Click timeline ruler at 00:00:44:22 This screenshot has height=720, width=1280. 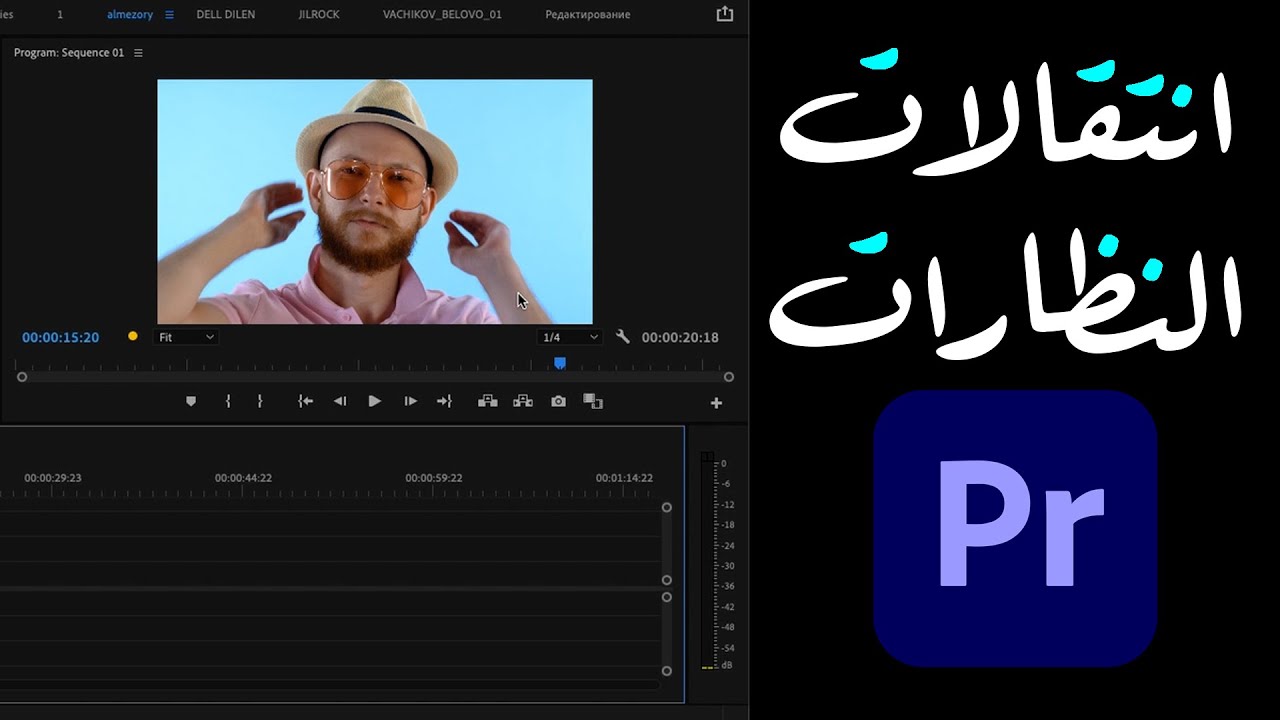click(243, 478)
